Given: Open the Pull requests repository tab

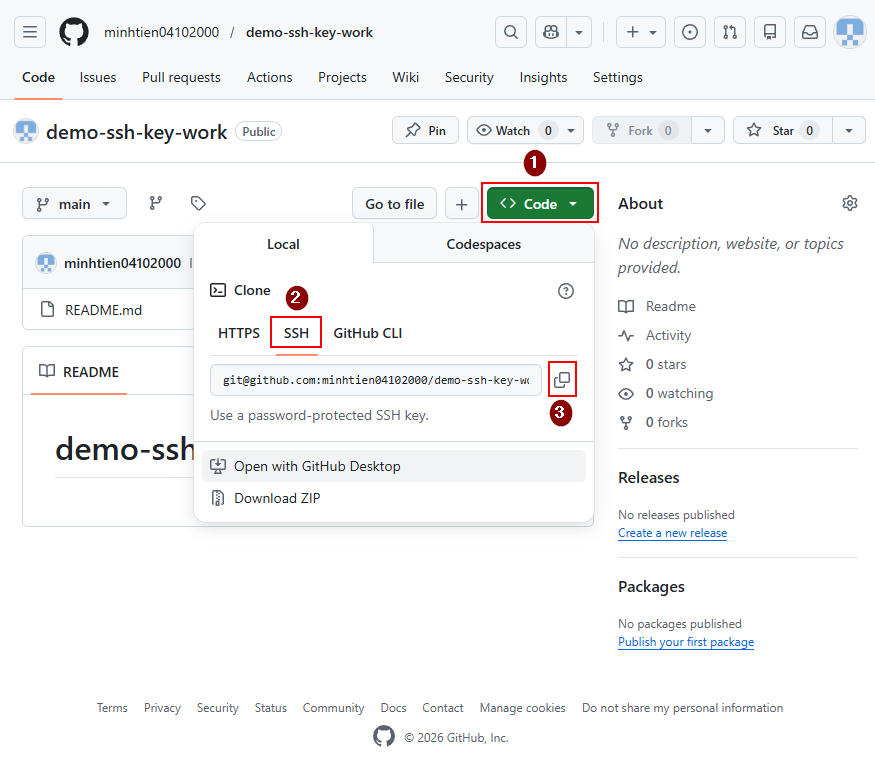Looking at the screenshot, I should (x=181, y=77).
